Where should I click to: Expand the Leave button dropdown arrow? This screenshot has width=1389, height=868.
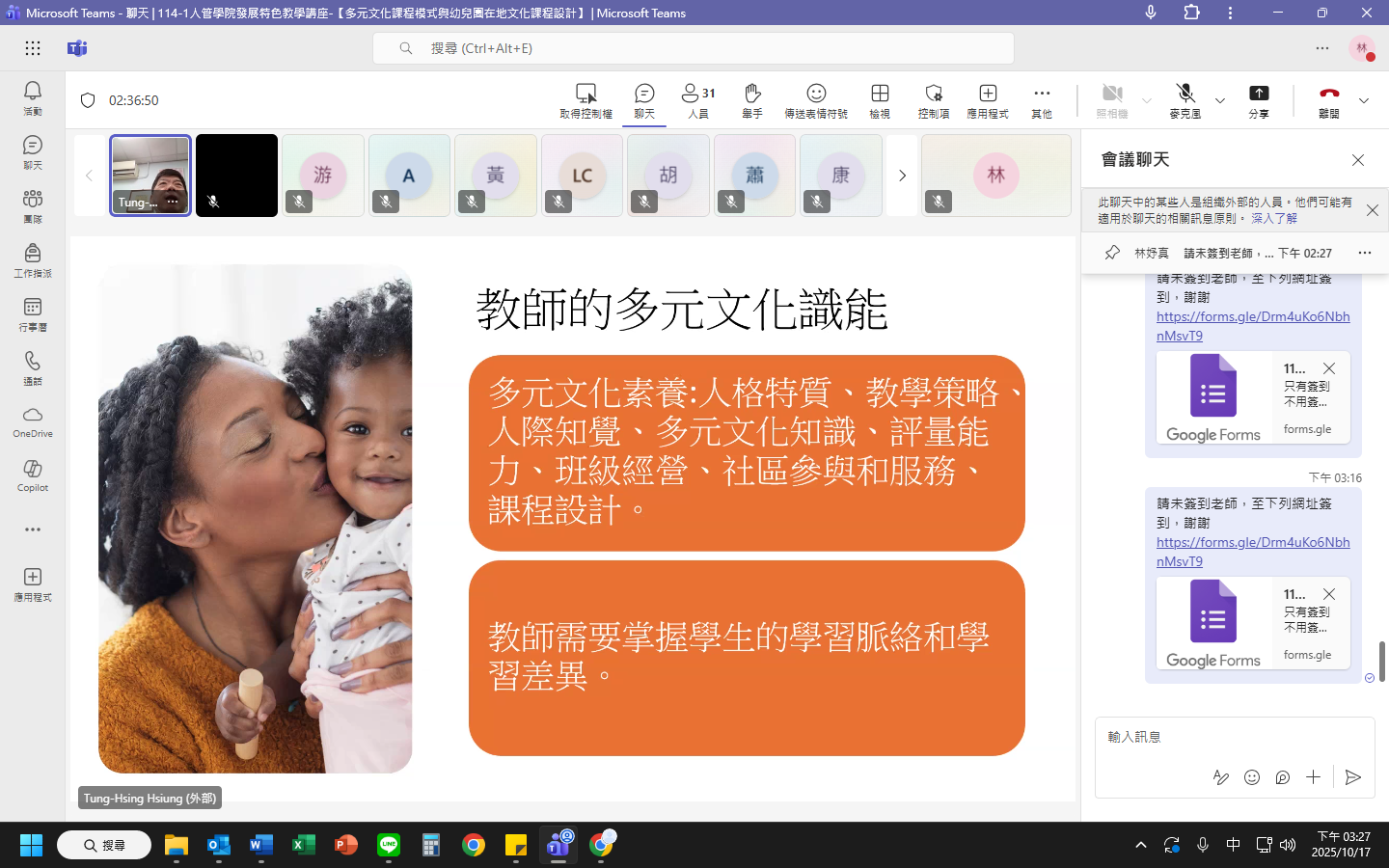tap(1364, 100)
